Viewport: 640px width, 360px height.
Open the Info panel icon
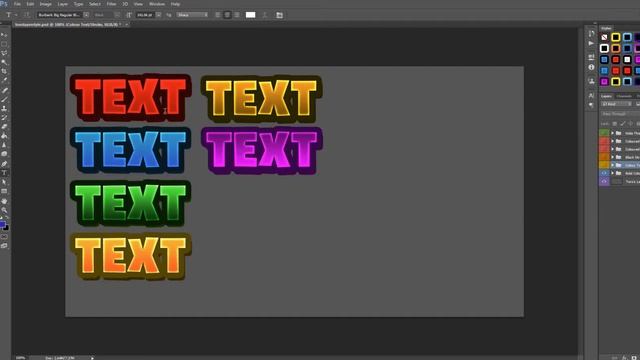click(x=591, y=67)
